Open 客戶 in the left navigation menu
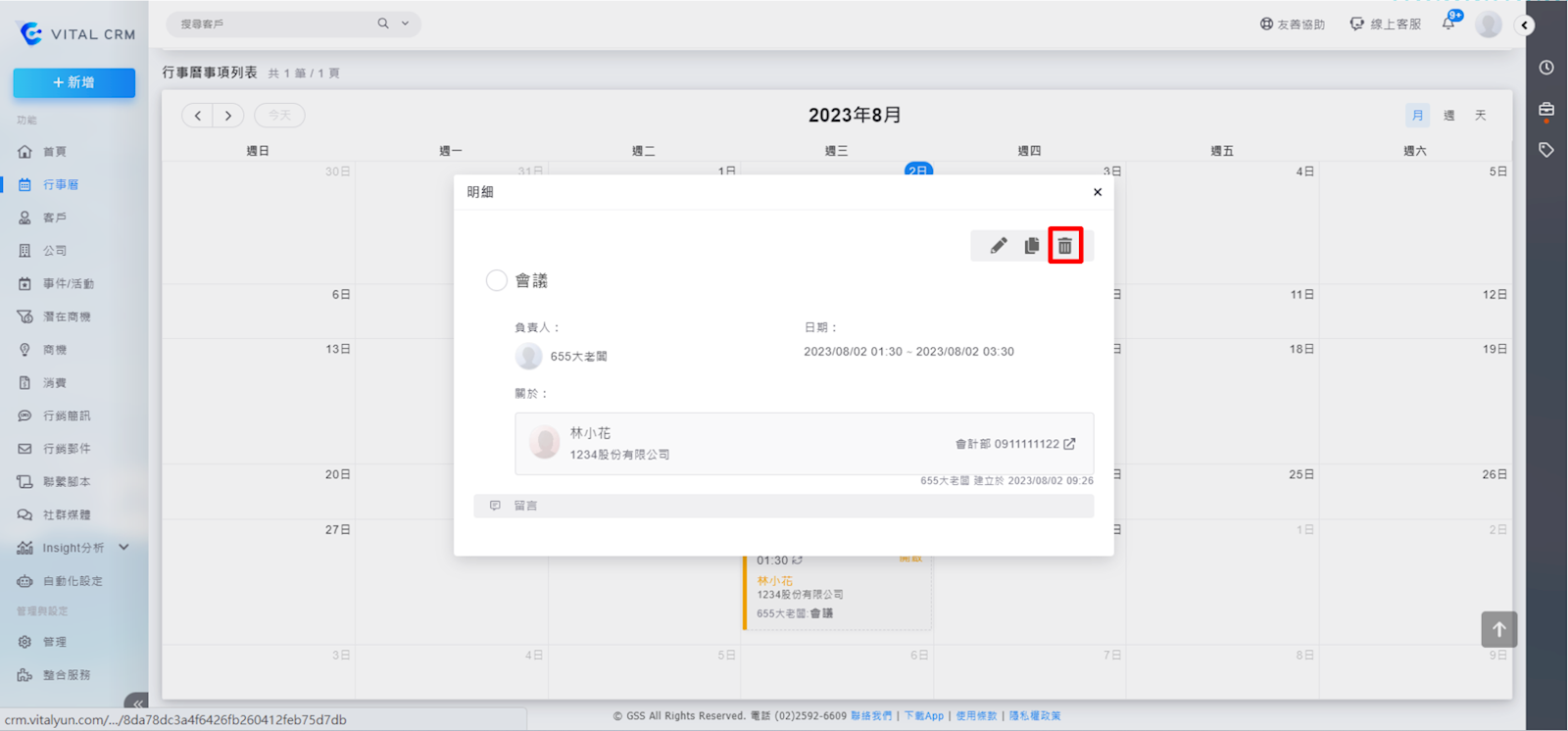 tap(55, 218)
